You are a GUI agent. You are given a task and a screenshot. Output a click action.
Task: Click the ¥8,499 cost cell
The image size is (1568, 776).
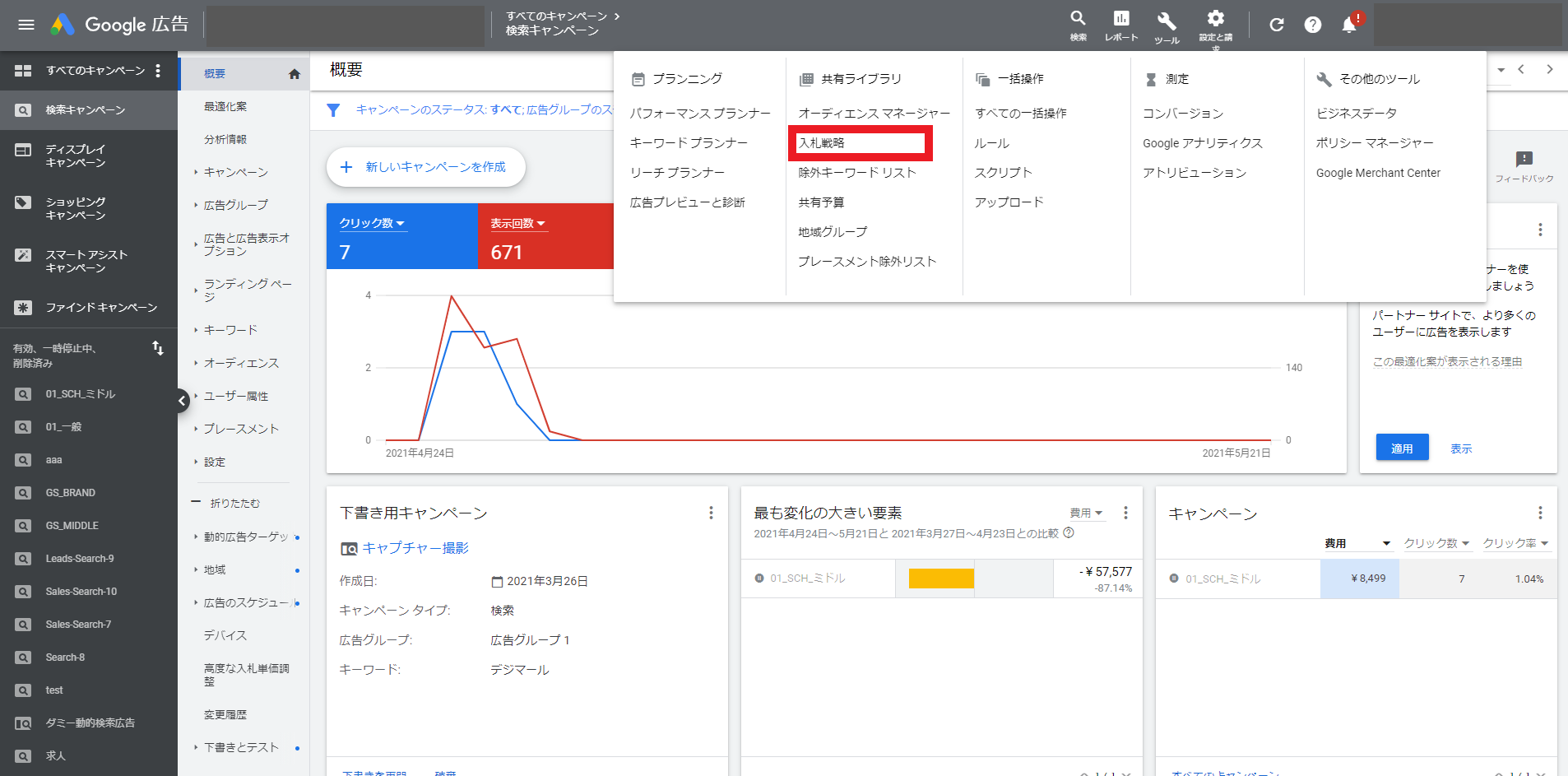[1360, 579]
